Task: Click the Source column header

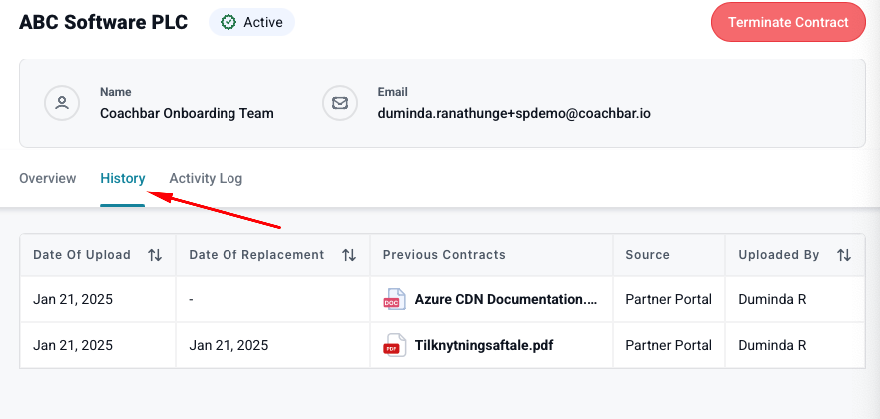Action: tap(647, 255)
